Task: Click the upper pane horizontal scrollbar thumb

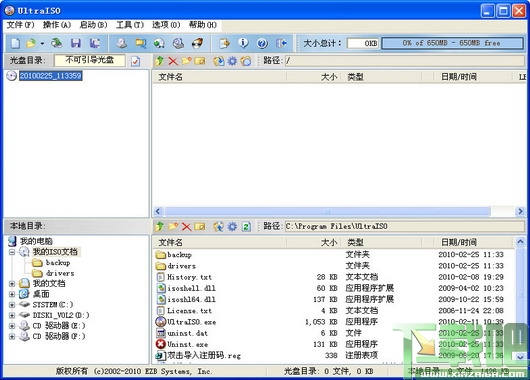Action: click(327, 212)
